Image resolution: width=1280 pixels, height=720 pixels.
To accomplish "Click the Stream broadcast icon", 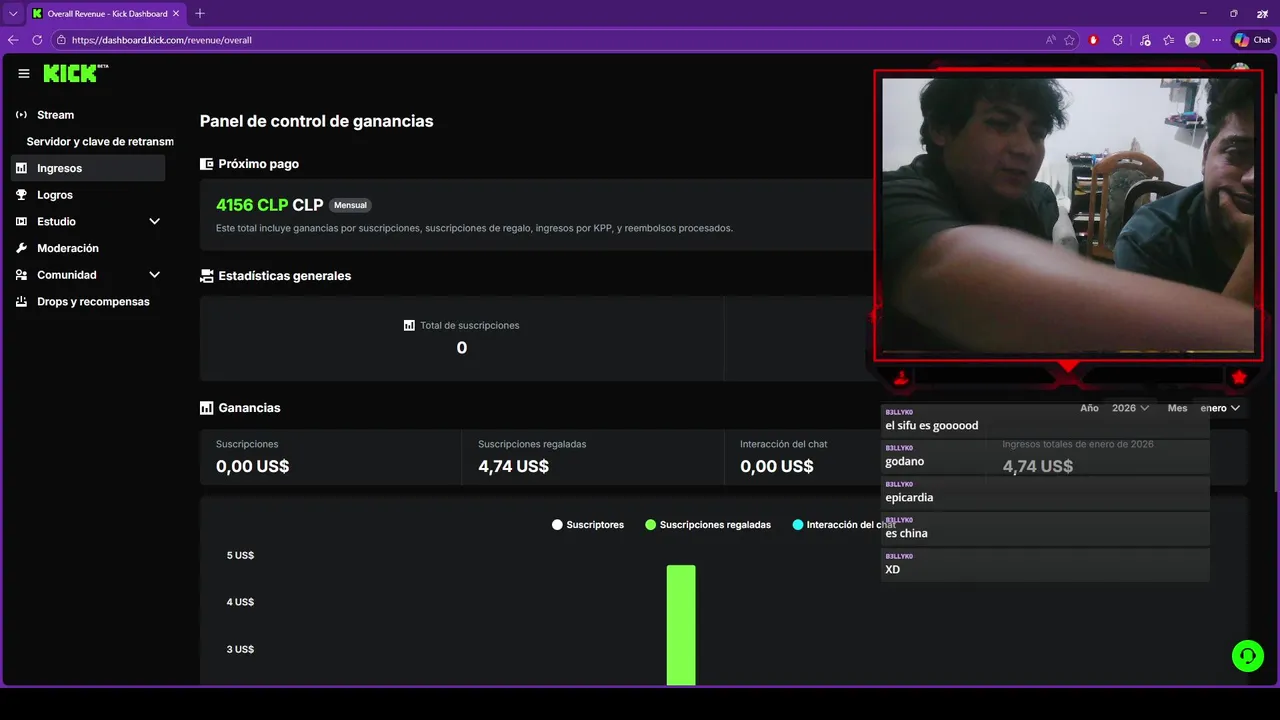I will pyautogui.click(x=22, y=115).
